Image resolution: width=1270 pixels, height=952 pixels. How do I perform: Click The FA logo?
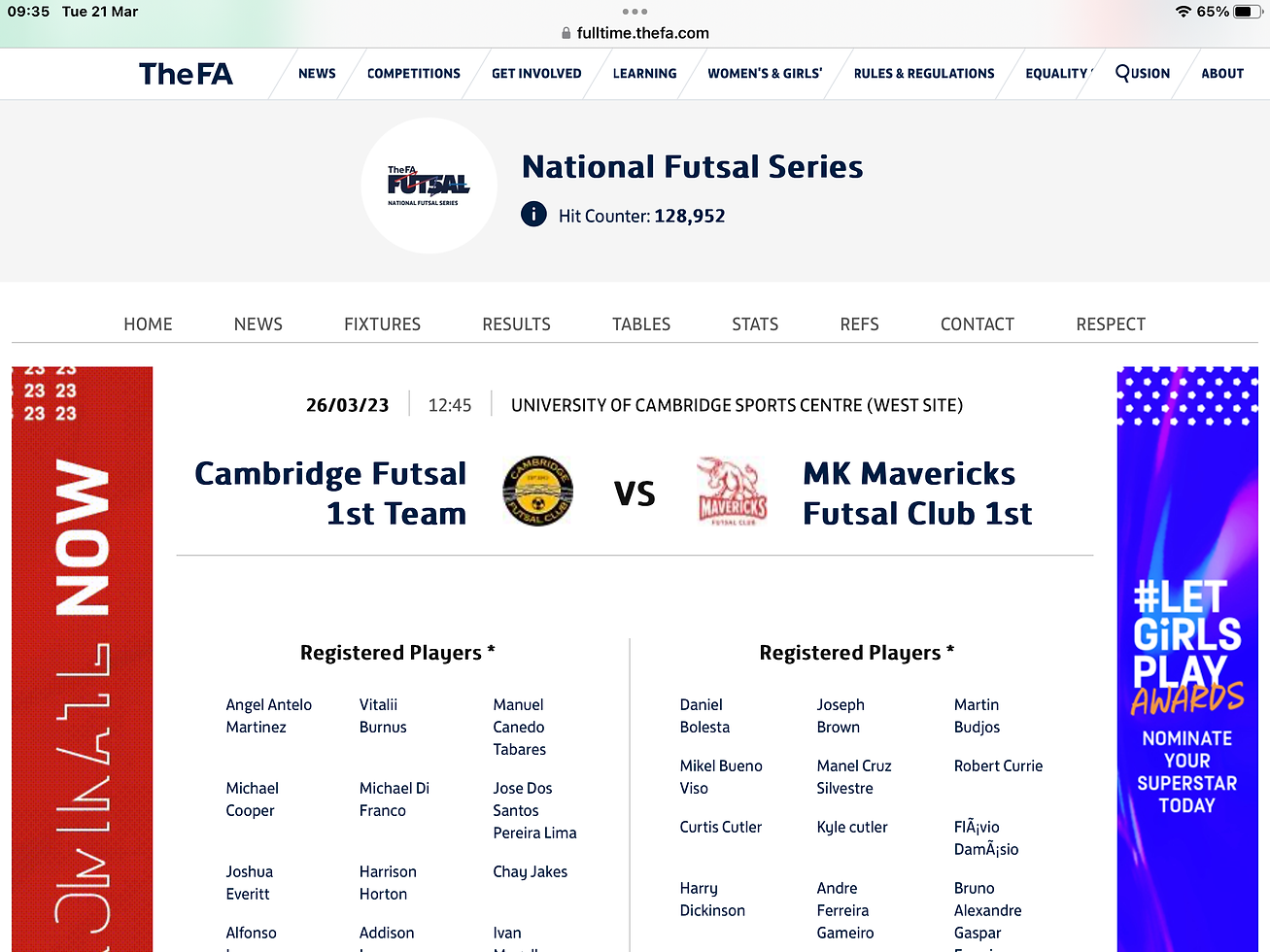tap(186, 74)
